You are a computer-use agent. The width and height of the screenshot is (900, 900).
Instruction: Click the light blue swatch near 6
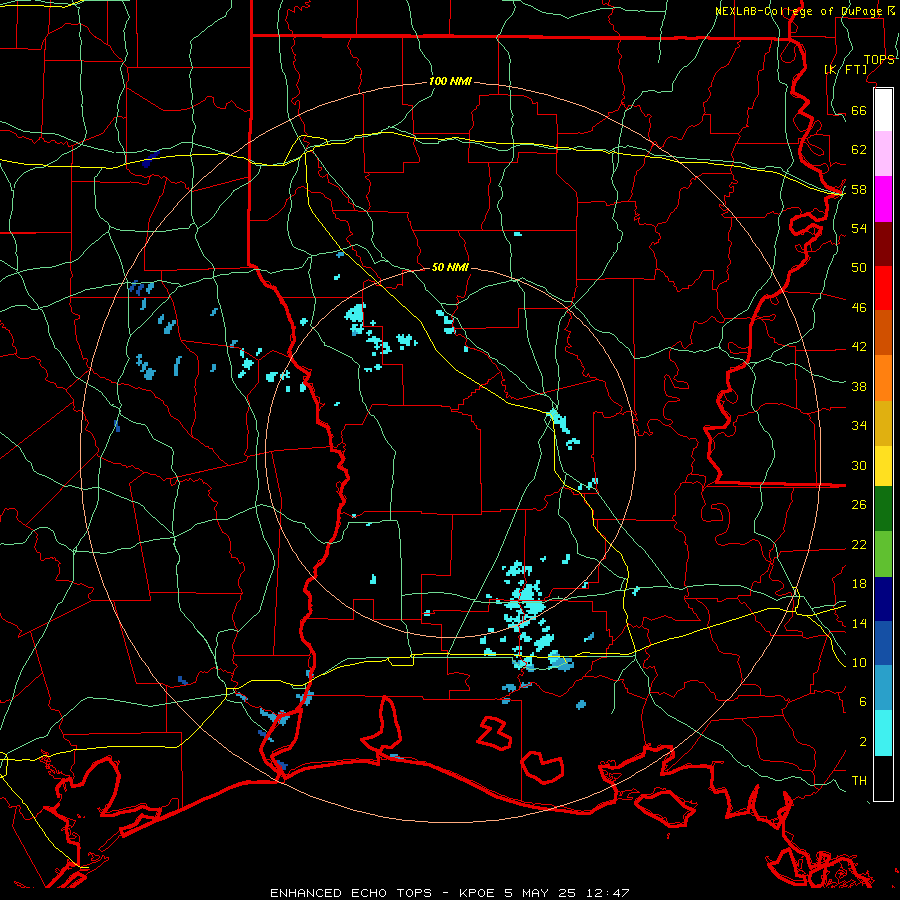(x=883, y=687)
